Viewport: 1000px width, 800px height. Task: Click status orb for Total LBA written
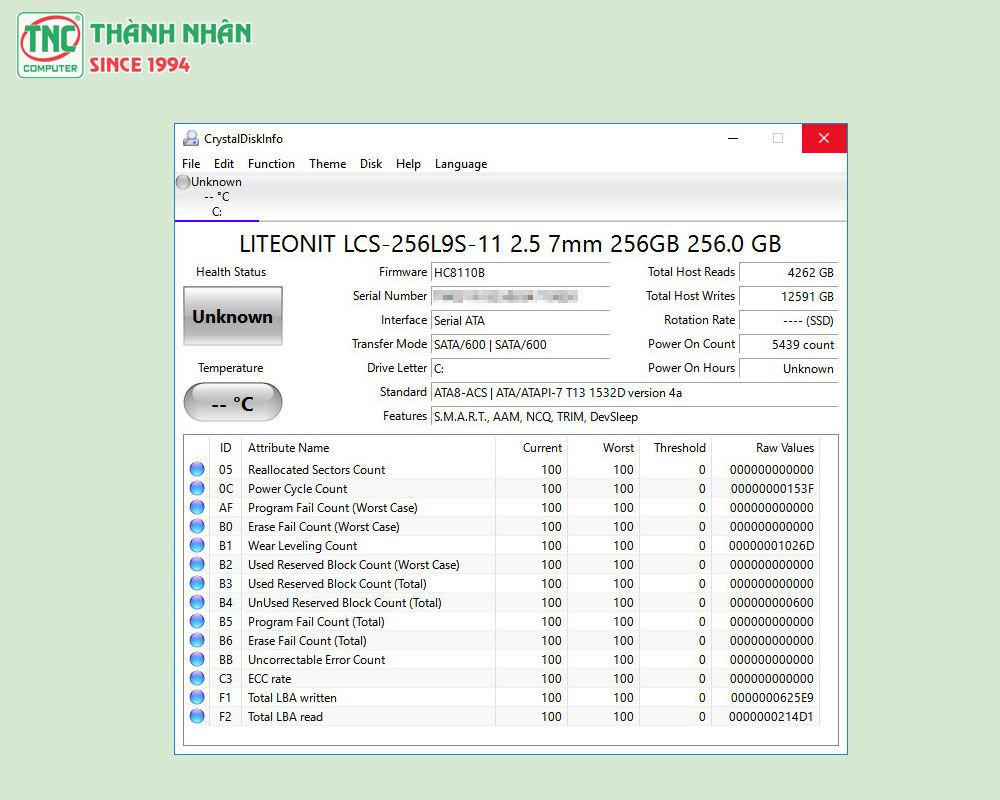coord(197,697)
